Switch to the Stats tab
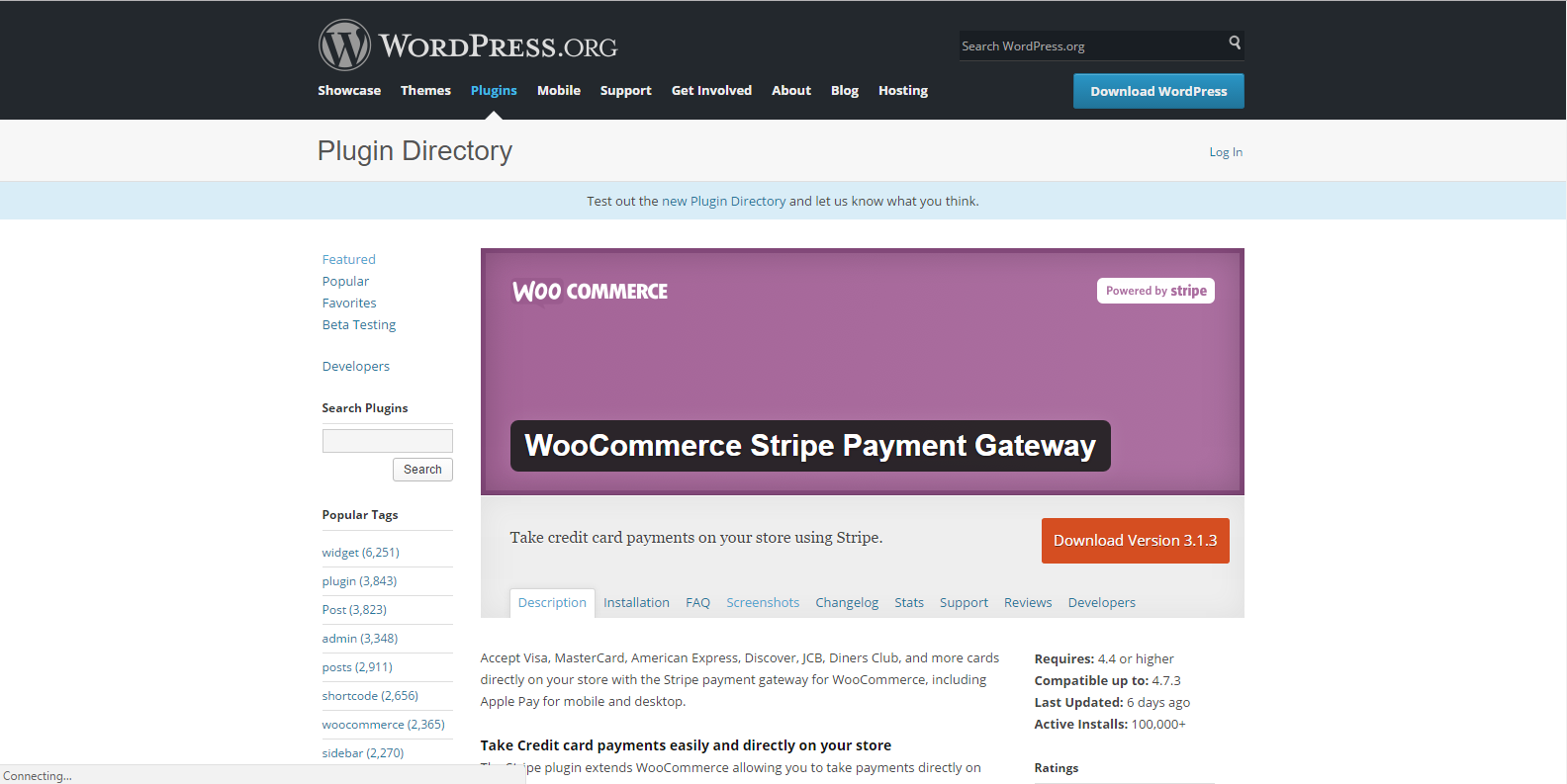The height and width of the screenshot is (784, 1567). coord(909,603)
